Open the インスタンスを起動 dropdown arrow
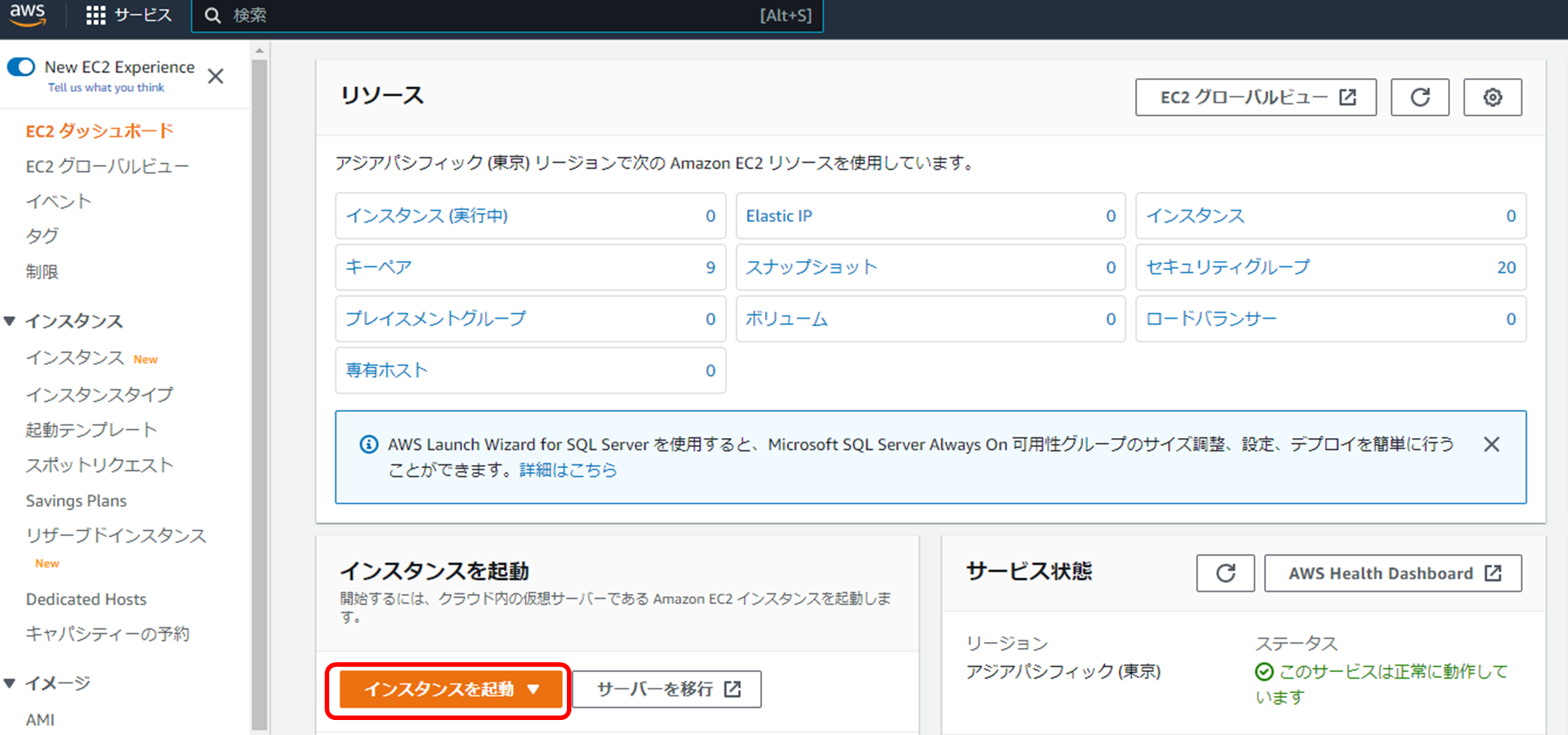This screenshot has width=1568, height=735. [x=534, y=688]
